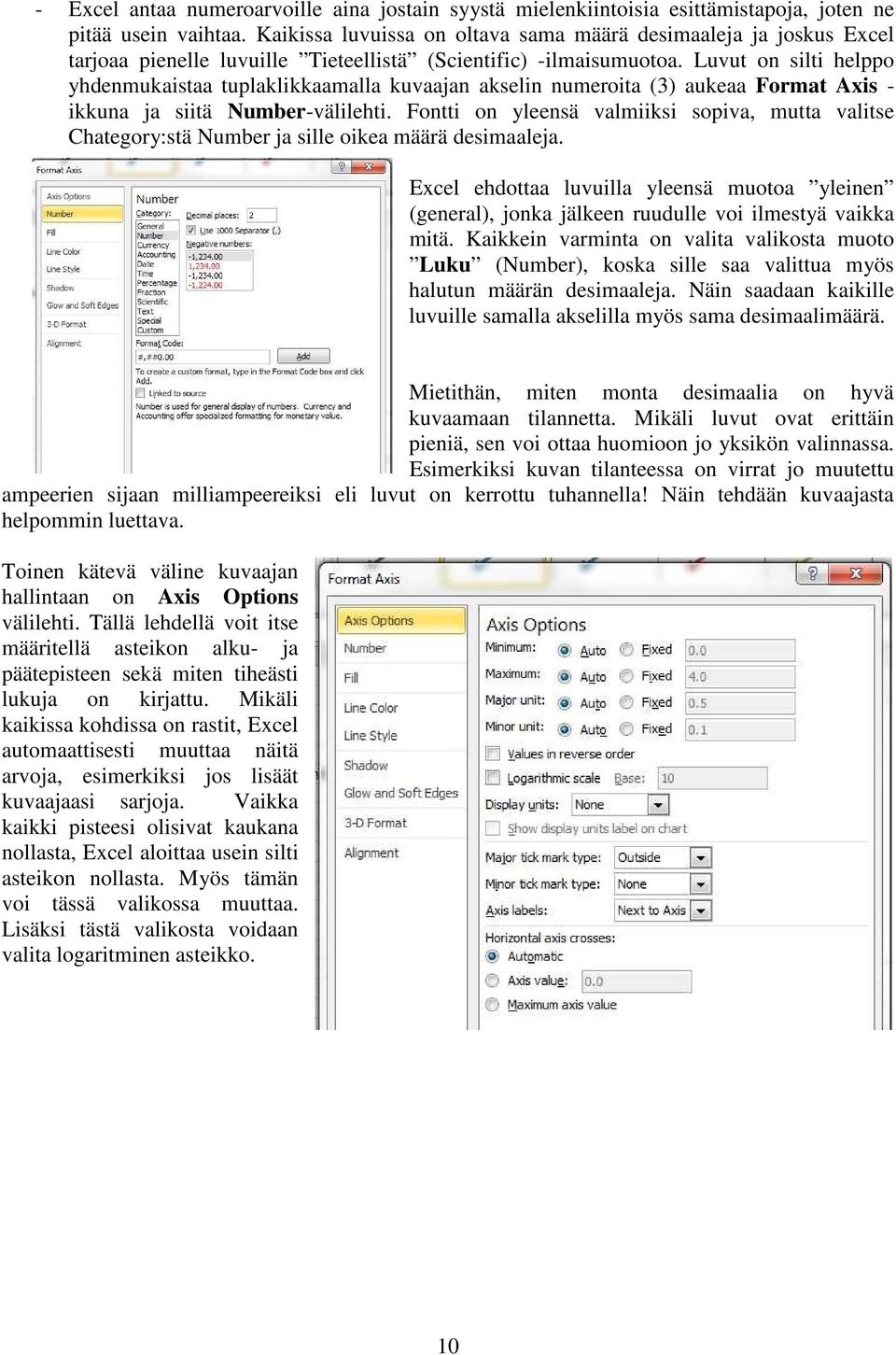The image size is (896, 1355).
Task: Open Minor tick mark type dropdown
Action: click(701, 884)
